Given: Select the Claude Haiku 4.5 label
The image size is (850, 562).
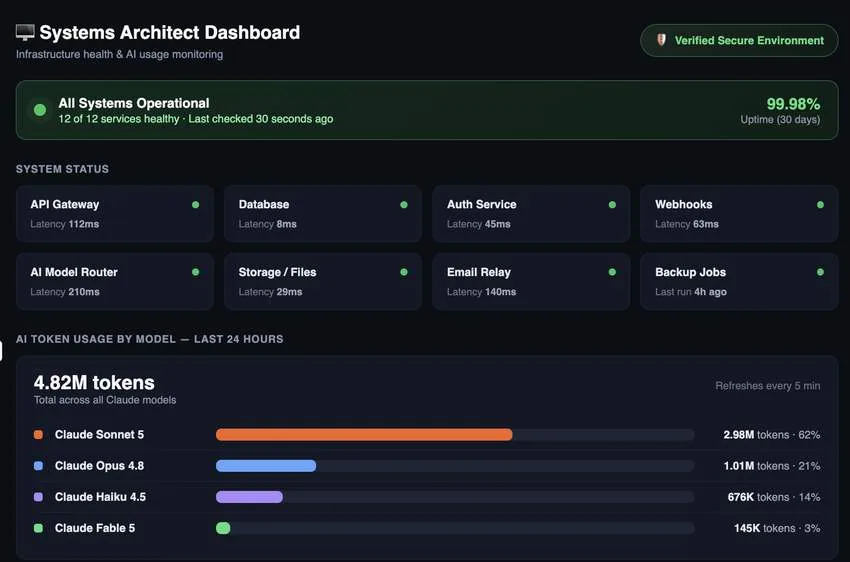Looking at the screenshot, I should click(x=100, y=497).
